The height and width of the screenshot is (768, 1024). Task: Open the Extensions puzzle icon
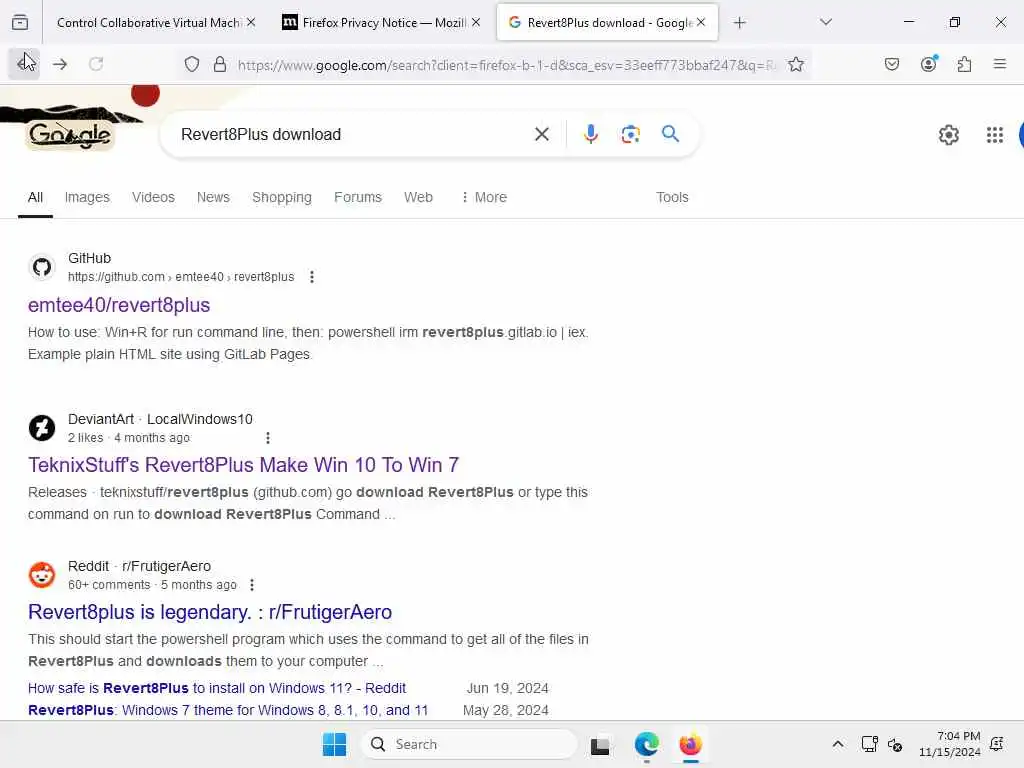(x=965, y=64)
